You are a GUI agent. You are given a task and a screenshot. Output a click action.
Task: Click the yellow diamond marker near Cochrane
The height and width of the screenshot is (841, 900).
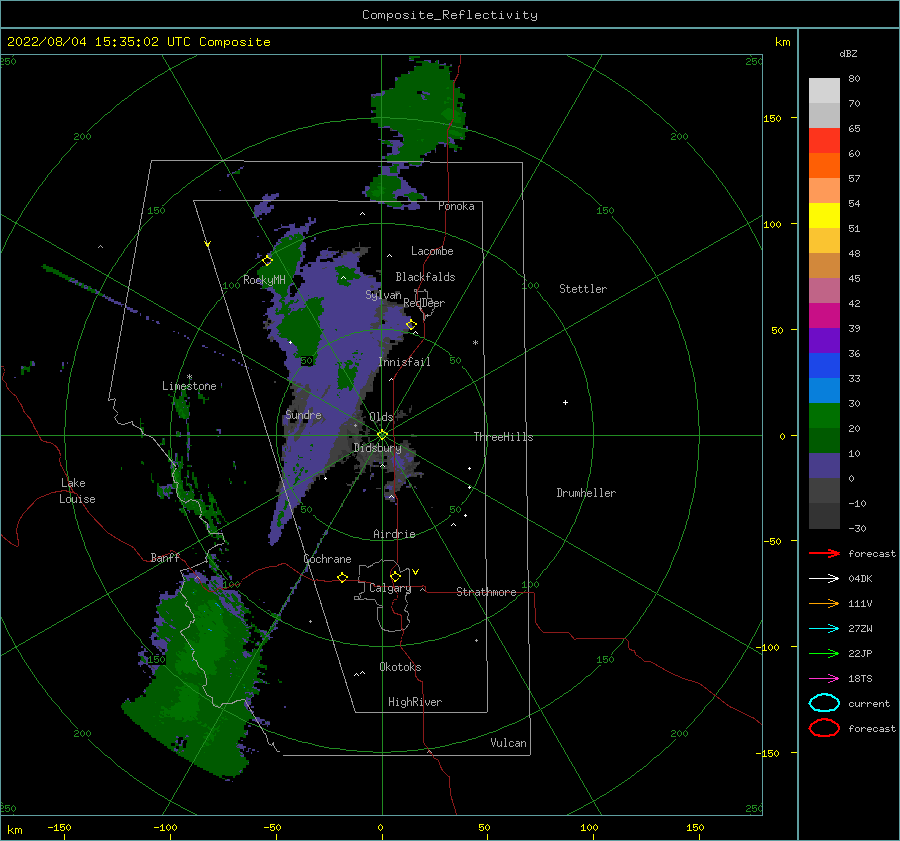point(342,578)
